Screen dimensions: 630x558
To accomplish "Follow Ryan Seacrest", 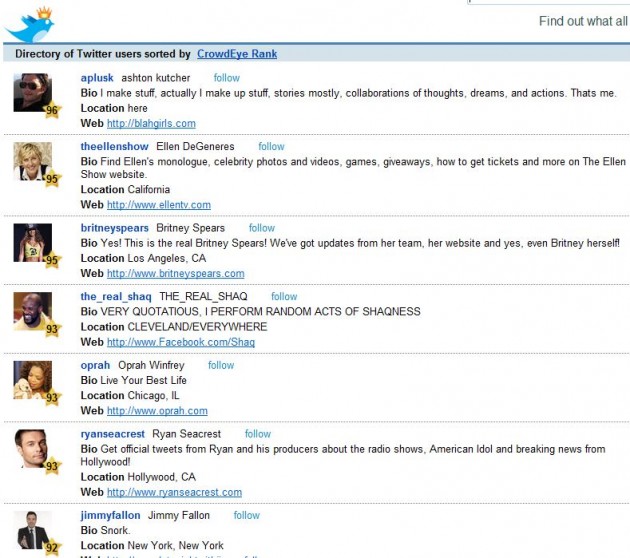I will coord(258,434).
